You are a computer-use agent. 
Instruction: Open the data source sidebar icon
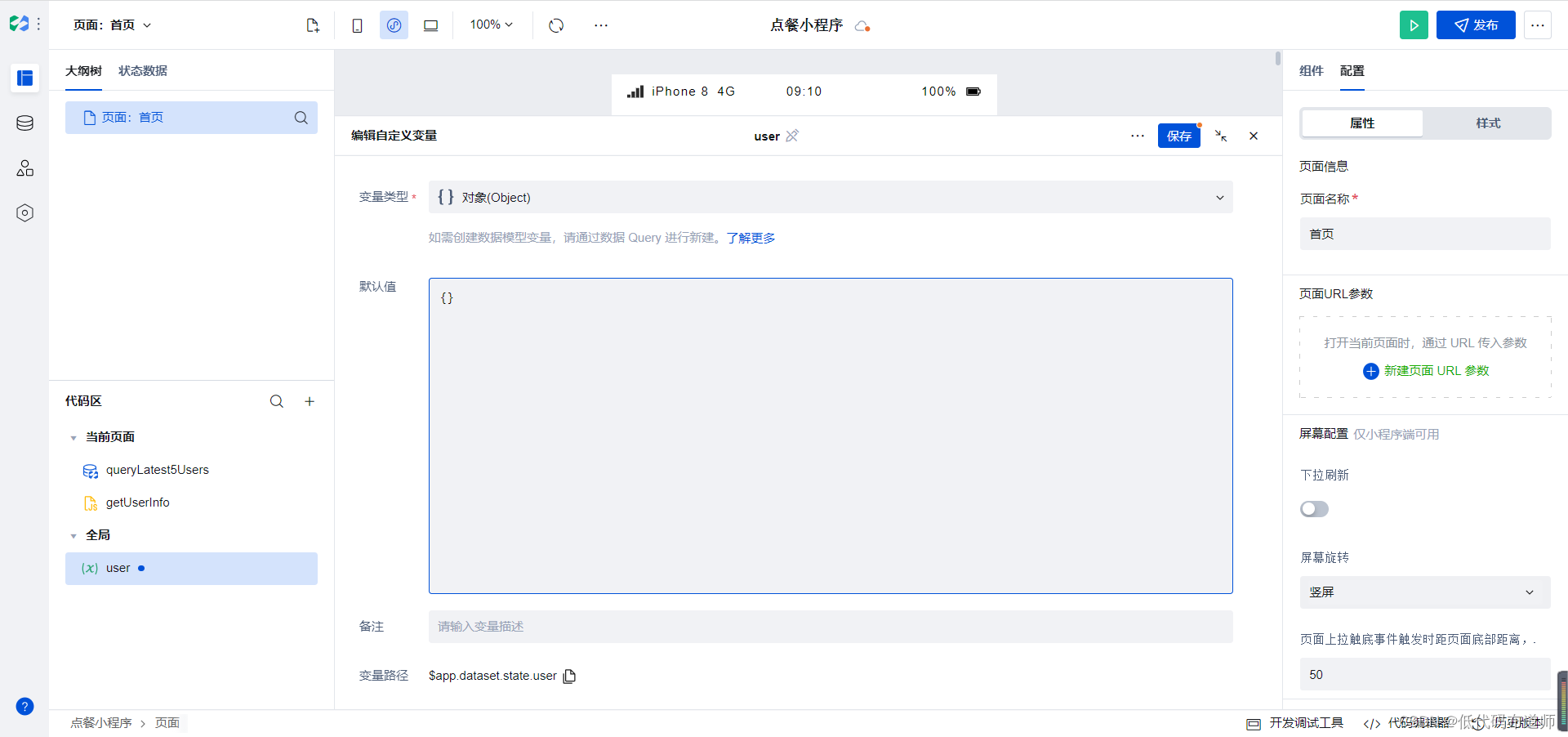tap(25, 123)
